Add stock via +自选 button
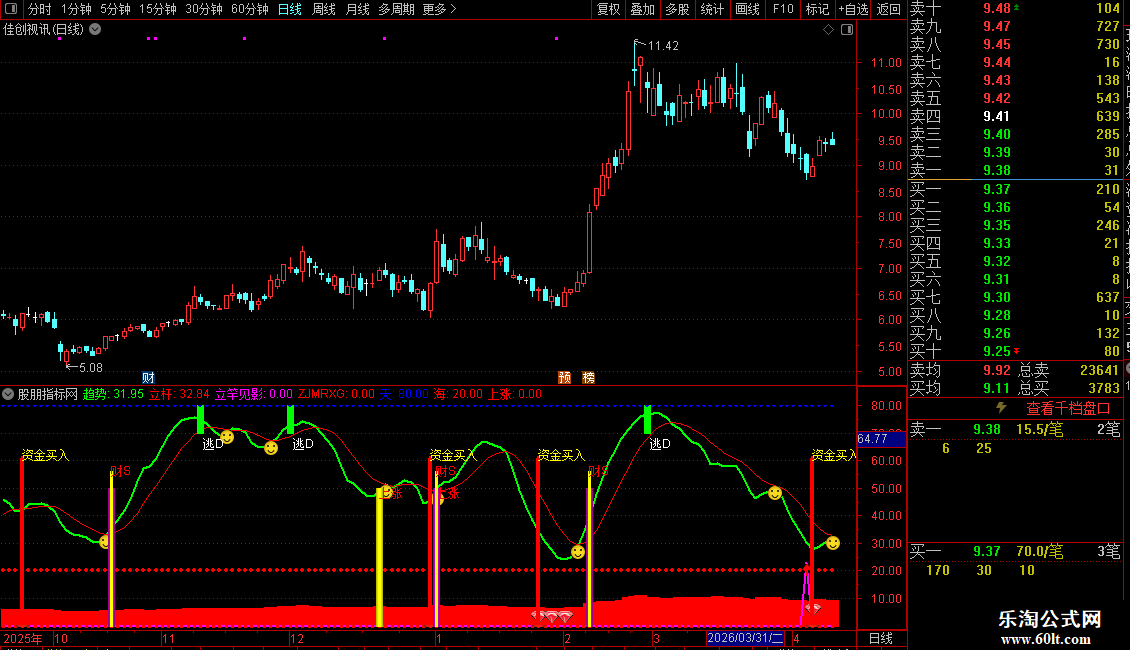The image size is (1130, 650). click(x=853, y=9)
